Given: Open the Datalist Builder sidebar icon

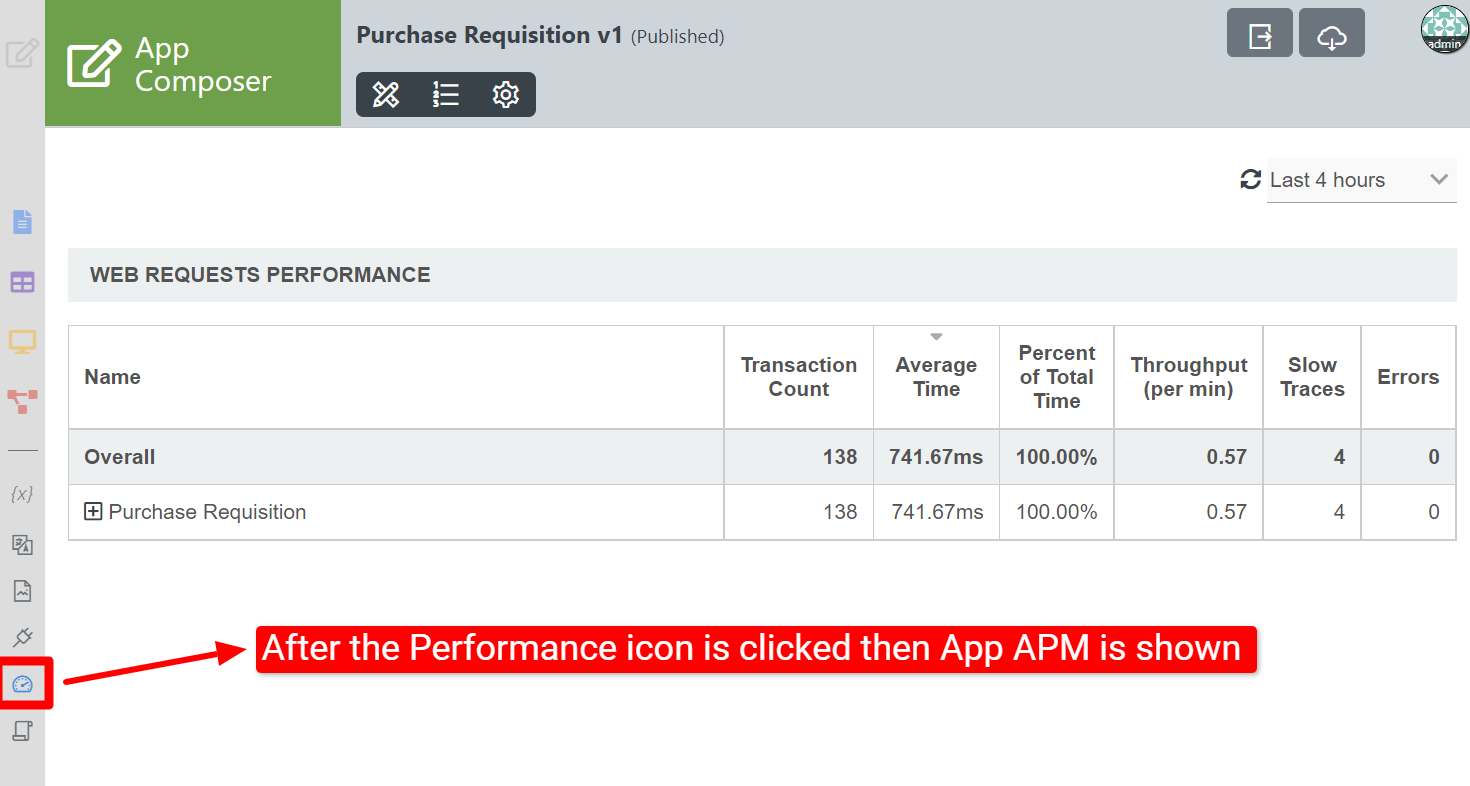Looking at the screenshot, I should 22,282.
